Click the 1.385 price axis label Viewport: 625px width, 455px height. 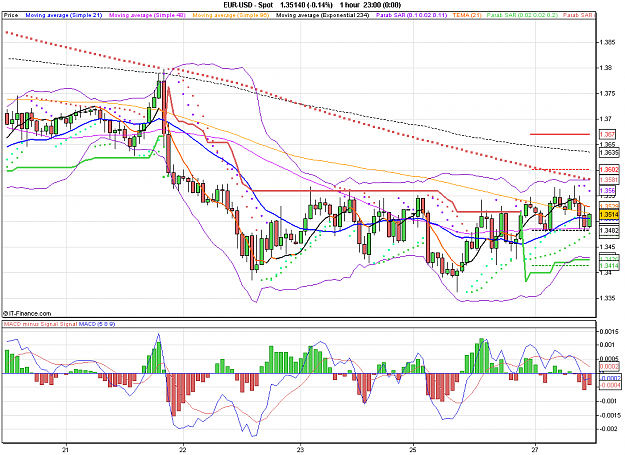pos(607,42)
